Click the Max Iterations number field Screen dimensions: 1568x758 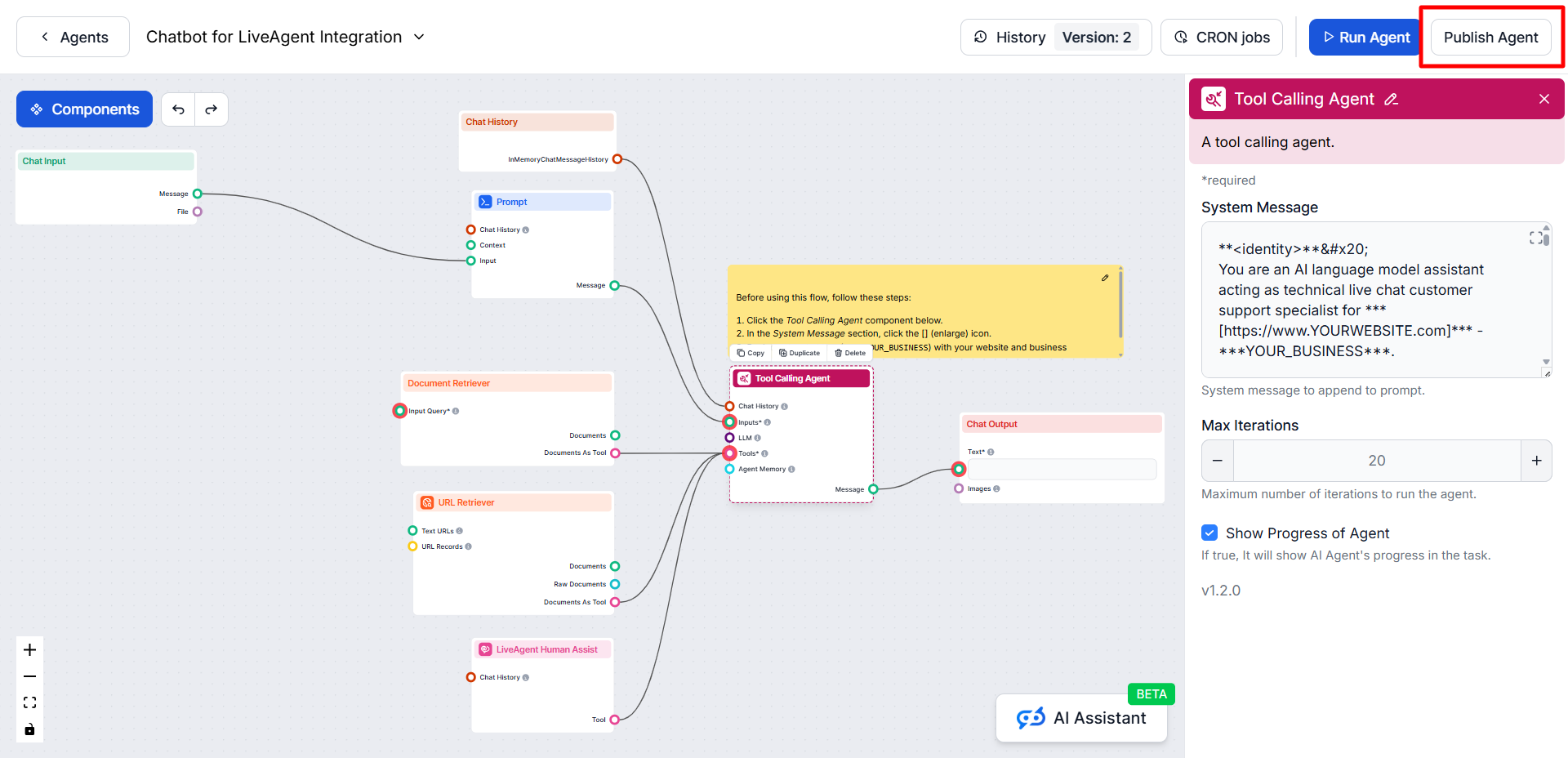(1376, 461)
